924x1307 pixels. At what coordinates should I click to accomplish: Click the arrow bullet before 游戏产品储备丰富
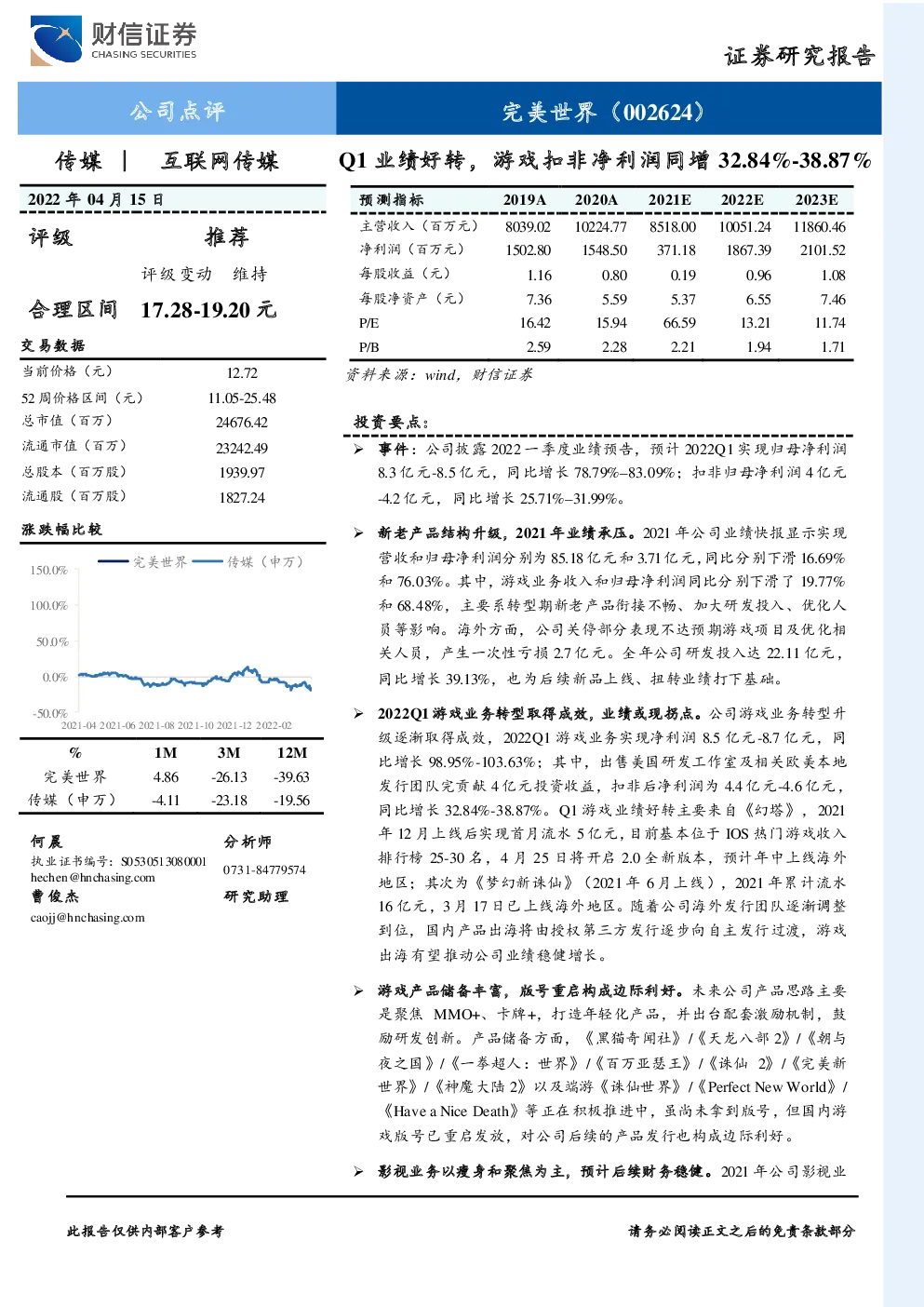[358, 990]
